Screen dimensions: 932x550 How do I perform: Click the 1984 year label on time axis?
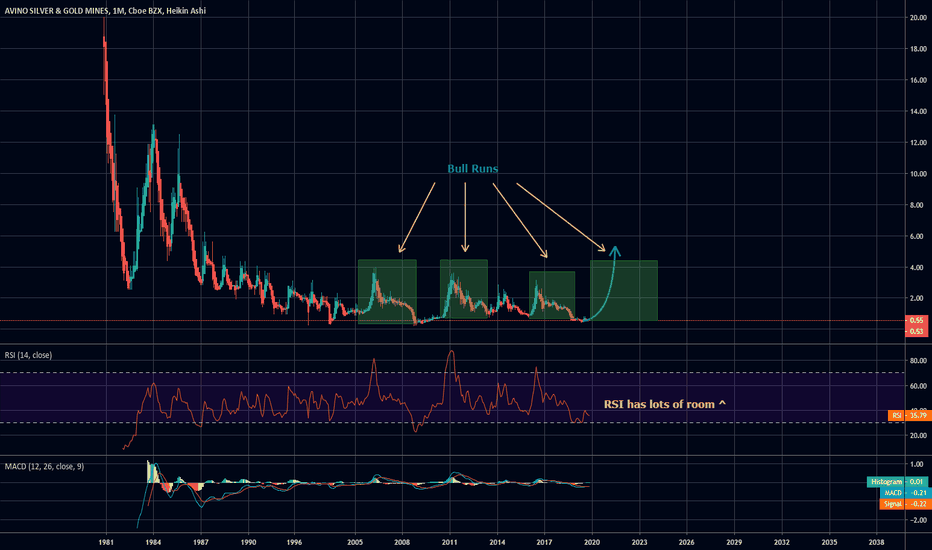click(153, 542)
